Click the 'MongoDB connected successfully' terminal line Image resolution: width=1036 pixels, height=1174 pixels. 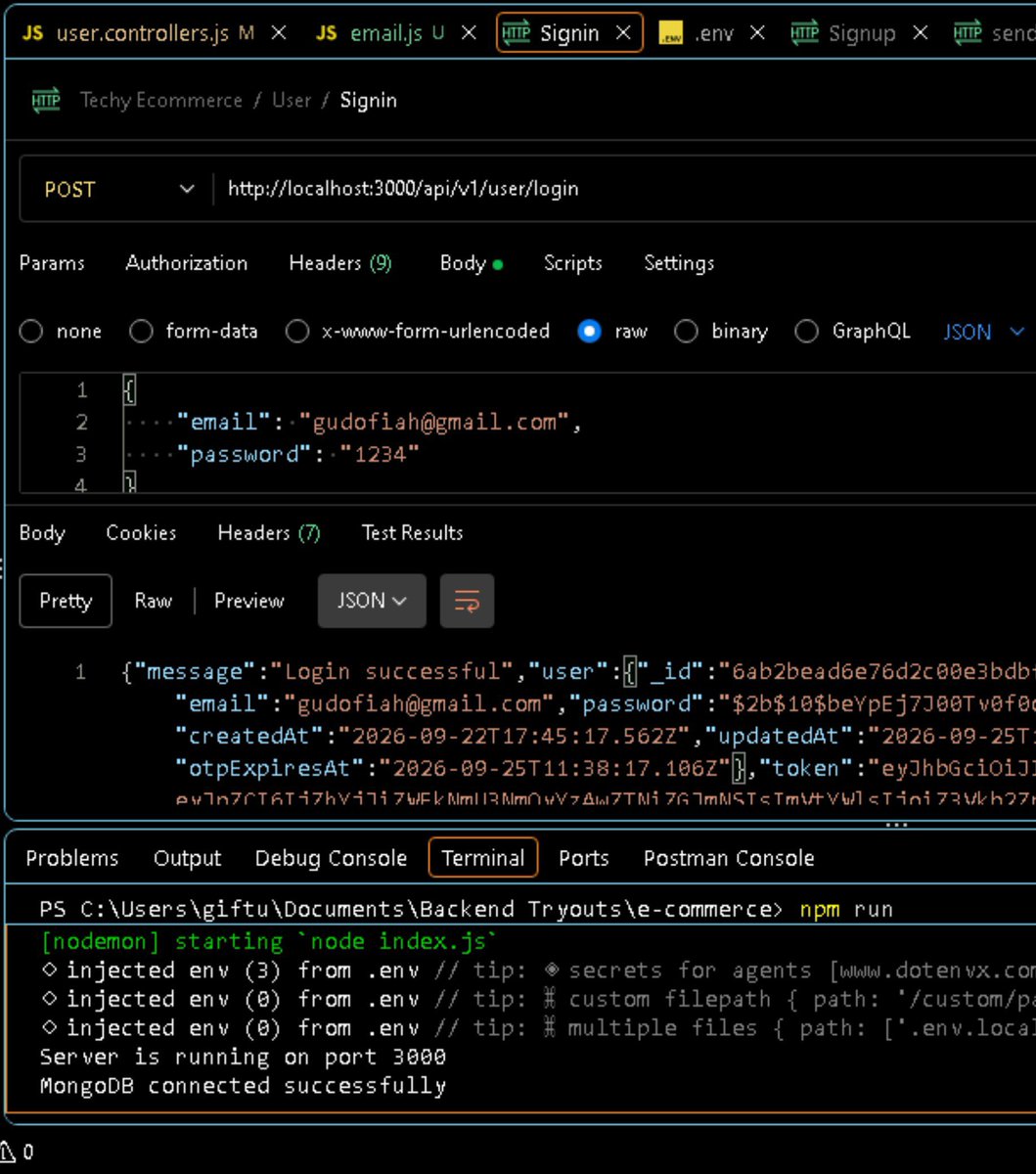pos(243,1085)
